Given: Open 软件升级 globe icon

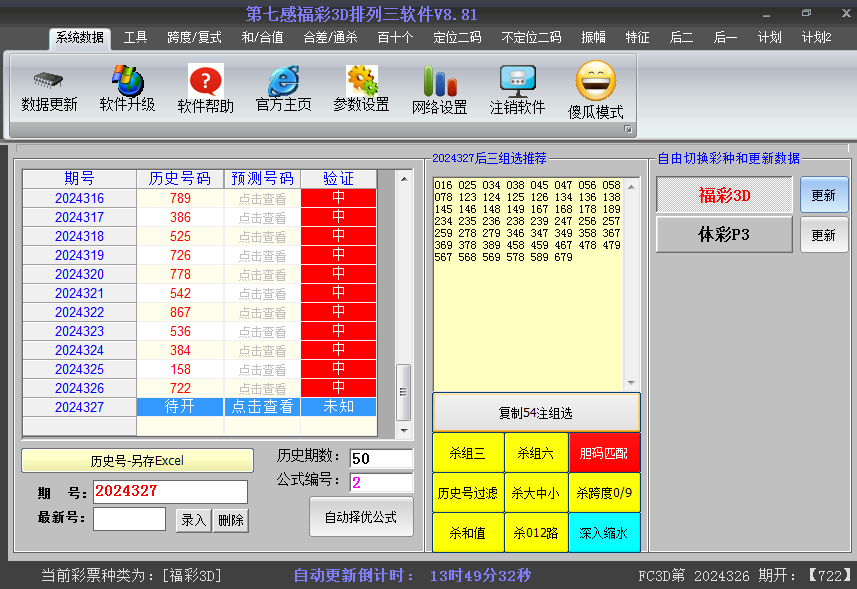Looking at the screenshot, I should pos(127,80).
